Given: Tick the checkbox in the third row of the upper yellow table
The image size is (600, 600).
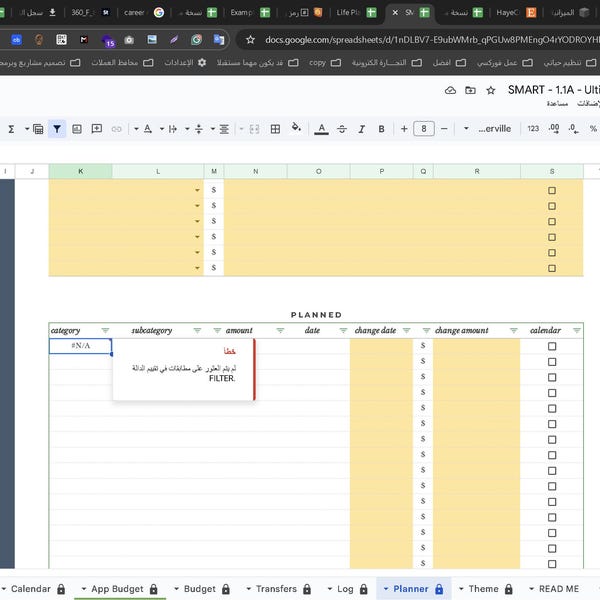Looking at the screenshot, I should (552, 222).
